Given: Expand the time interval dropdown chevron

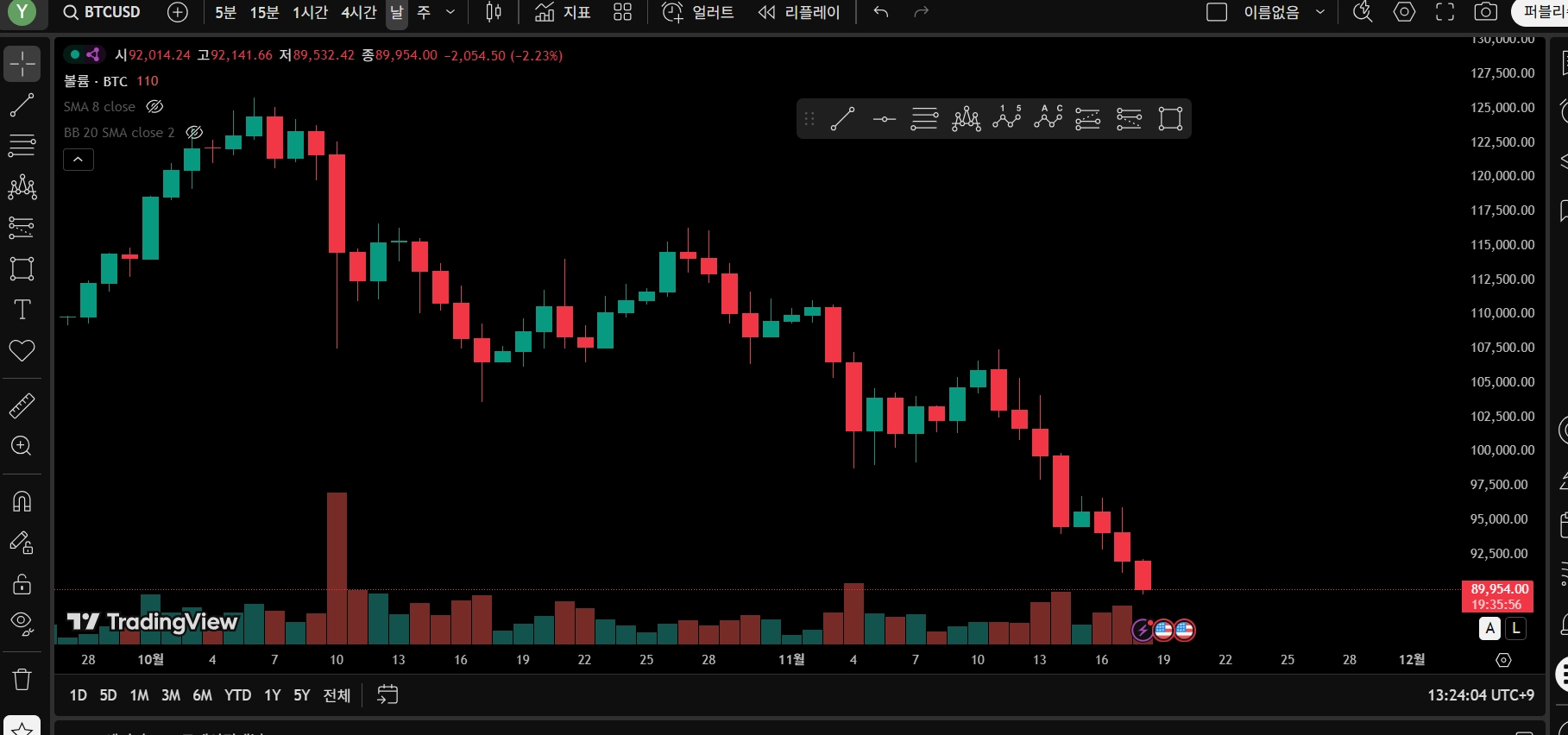Looking at the screenshot, I should coord(450,12).
